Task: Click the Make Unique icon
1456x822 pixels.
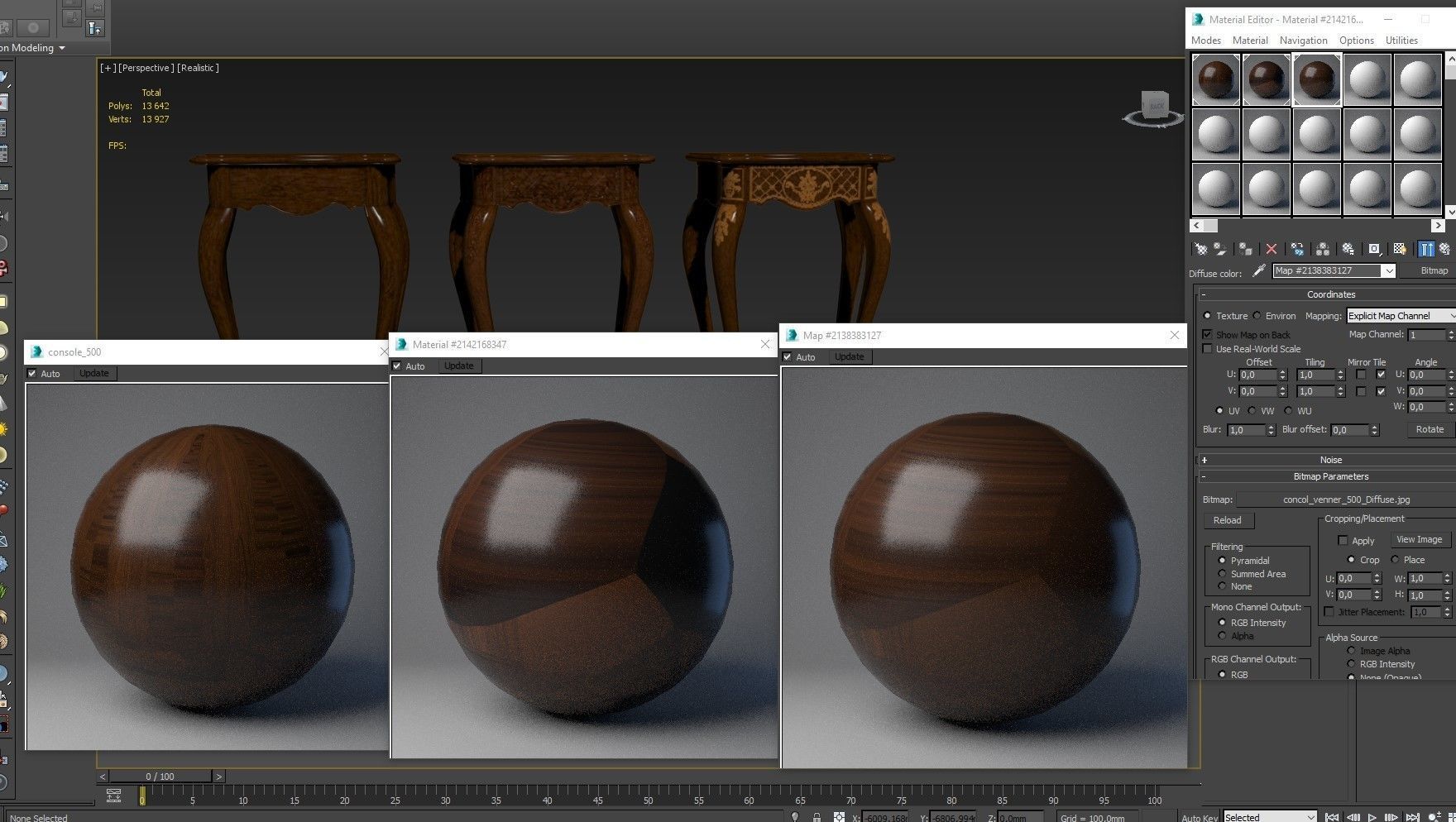Action: coord(1323,249)
